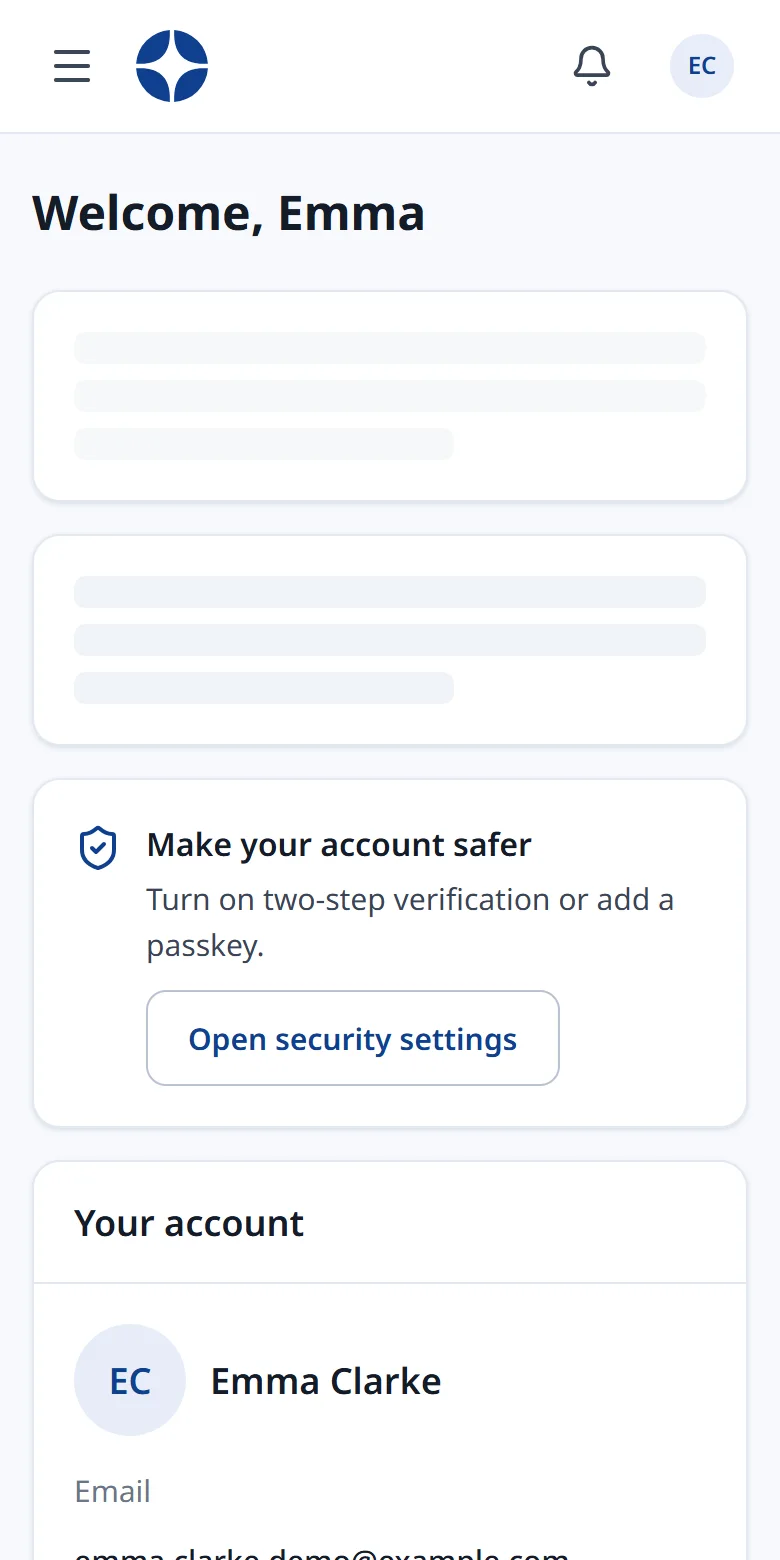Click the middle placeholder bar in second loading card

coord(390,640)
